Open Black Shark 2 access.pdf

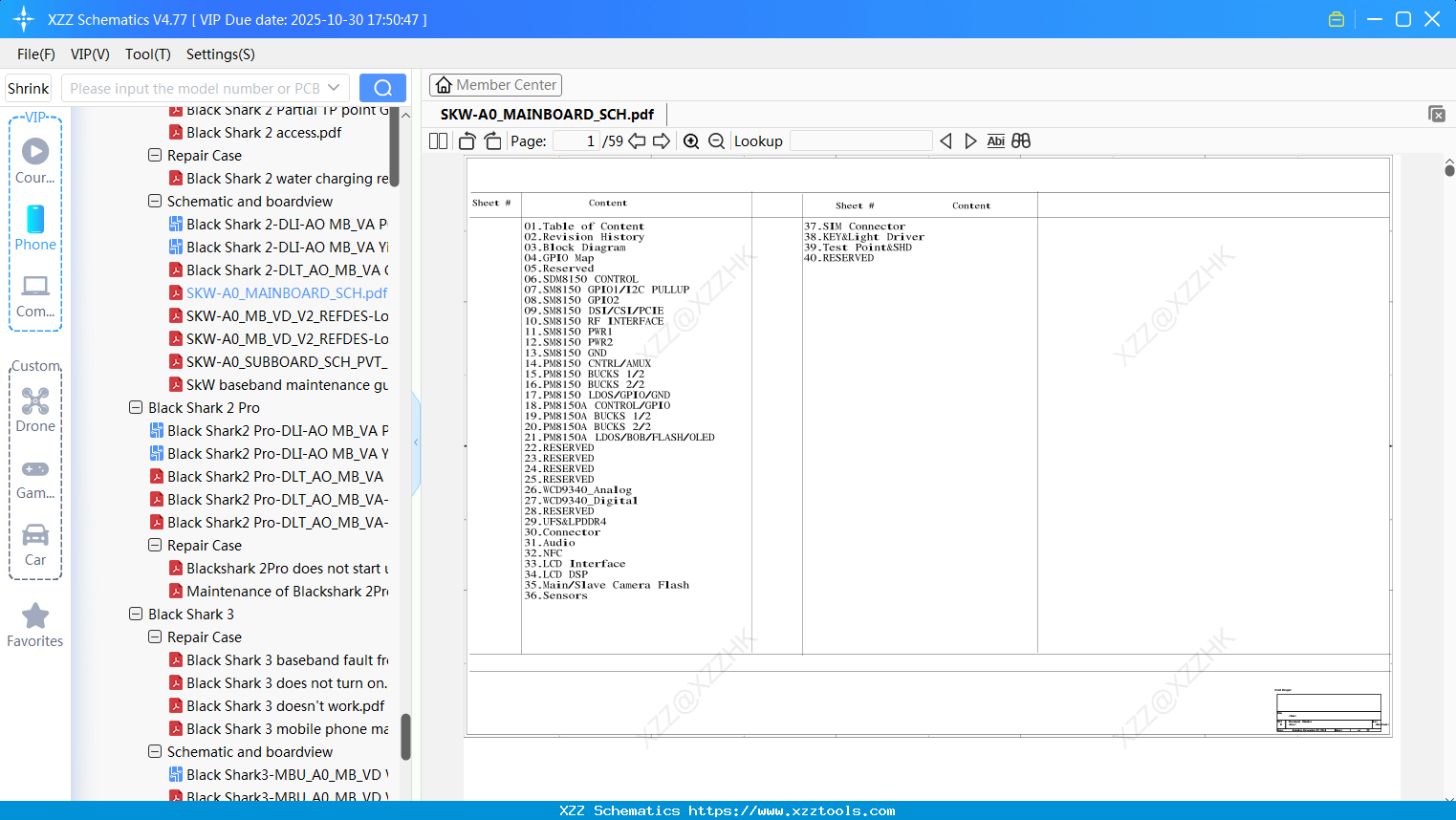256,132
